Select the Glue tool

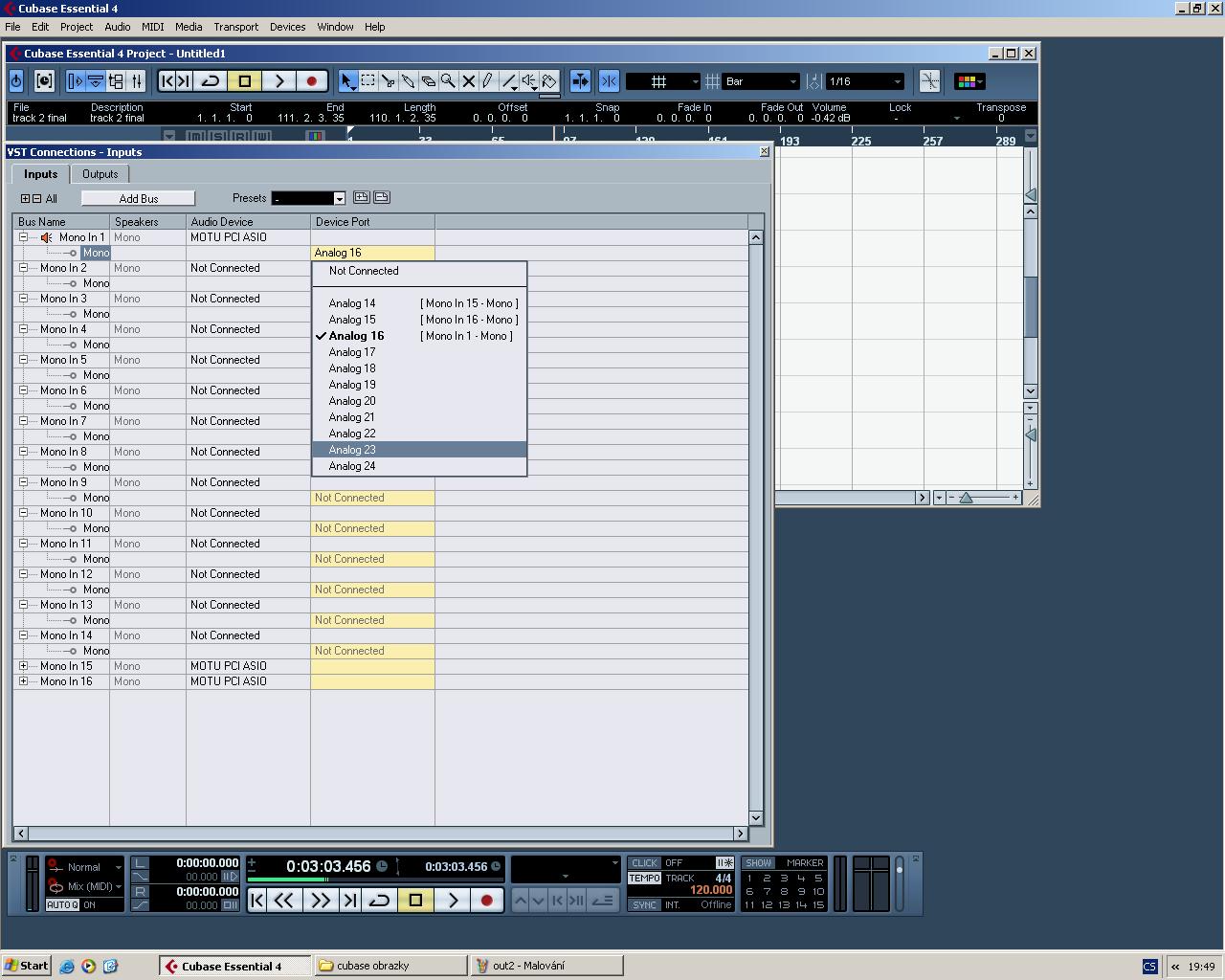pos(408,81)
